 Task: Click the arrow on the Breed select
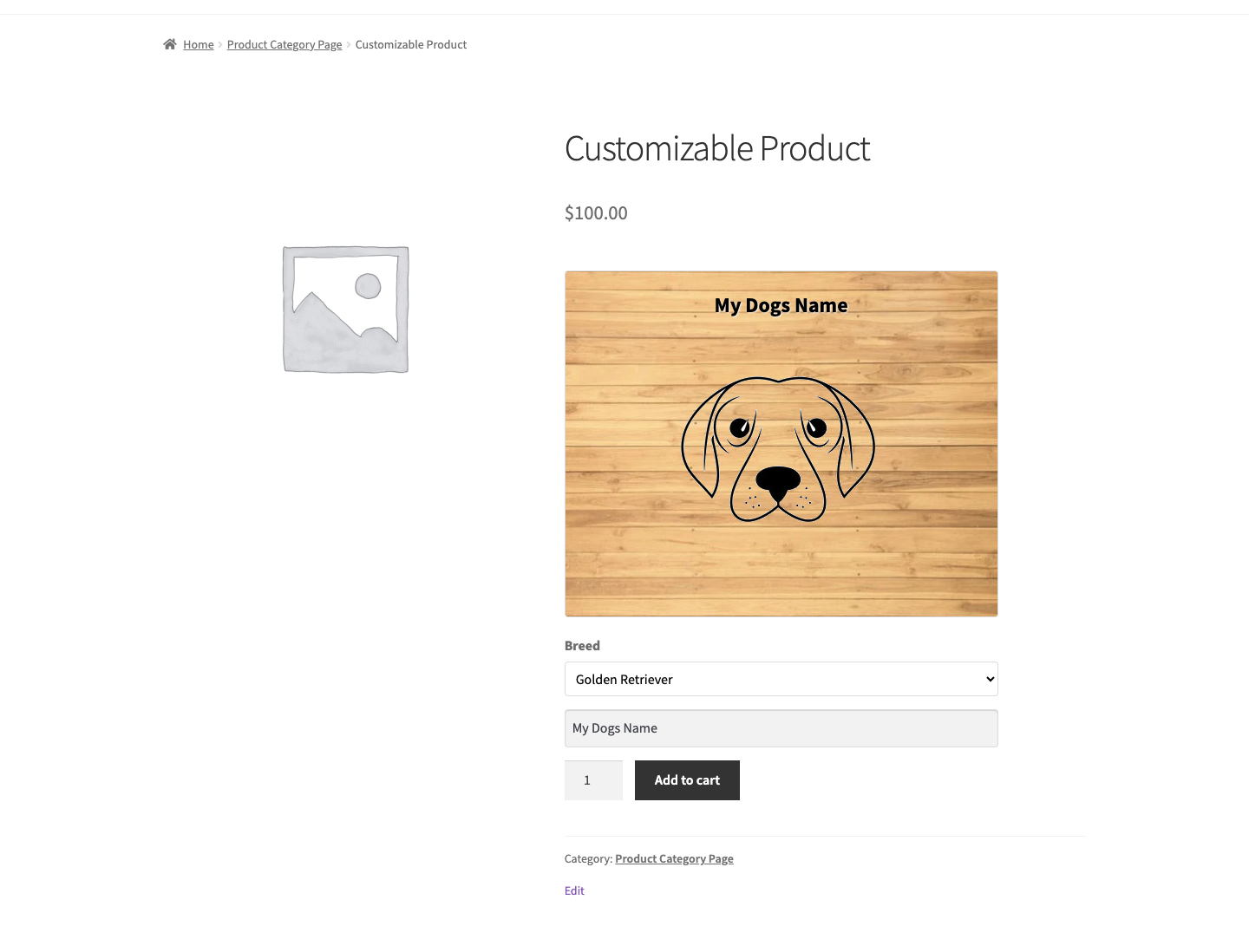click(x=990, y=679)
